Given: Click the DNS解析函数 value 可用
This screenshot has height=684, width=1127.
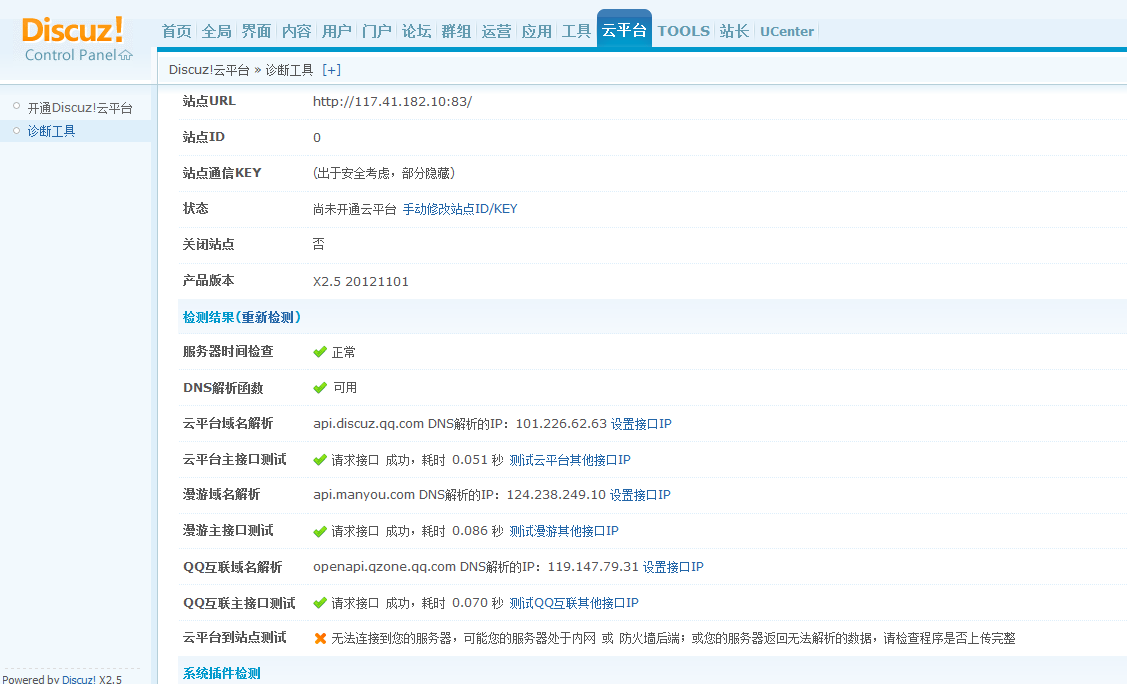Looking at the screenshot, I should (x=345, y=388).
